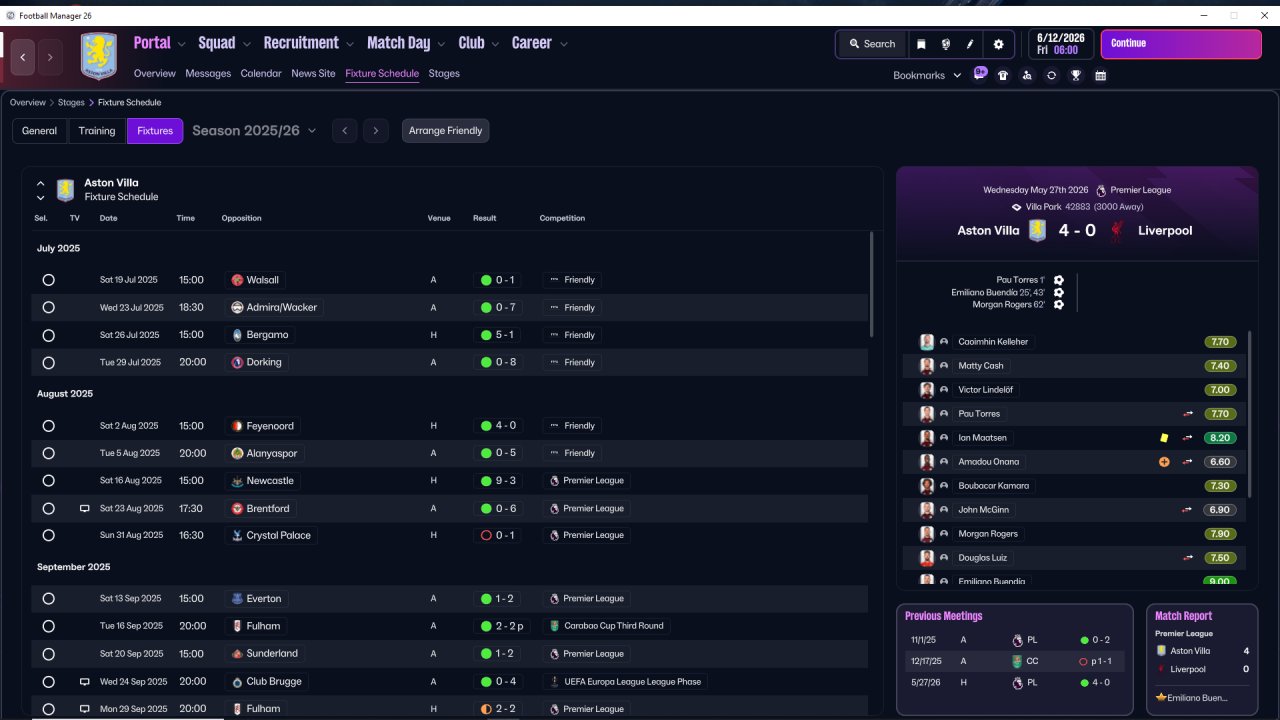Click the player ratings list scrollbar

(1250, 413)
